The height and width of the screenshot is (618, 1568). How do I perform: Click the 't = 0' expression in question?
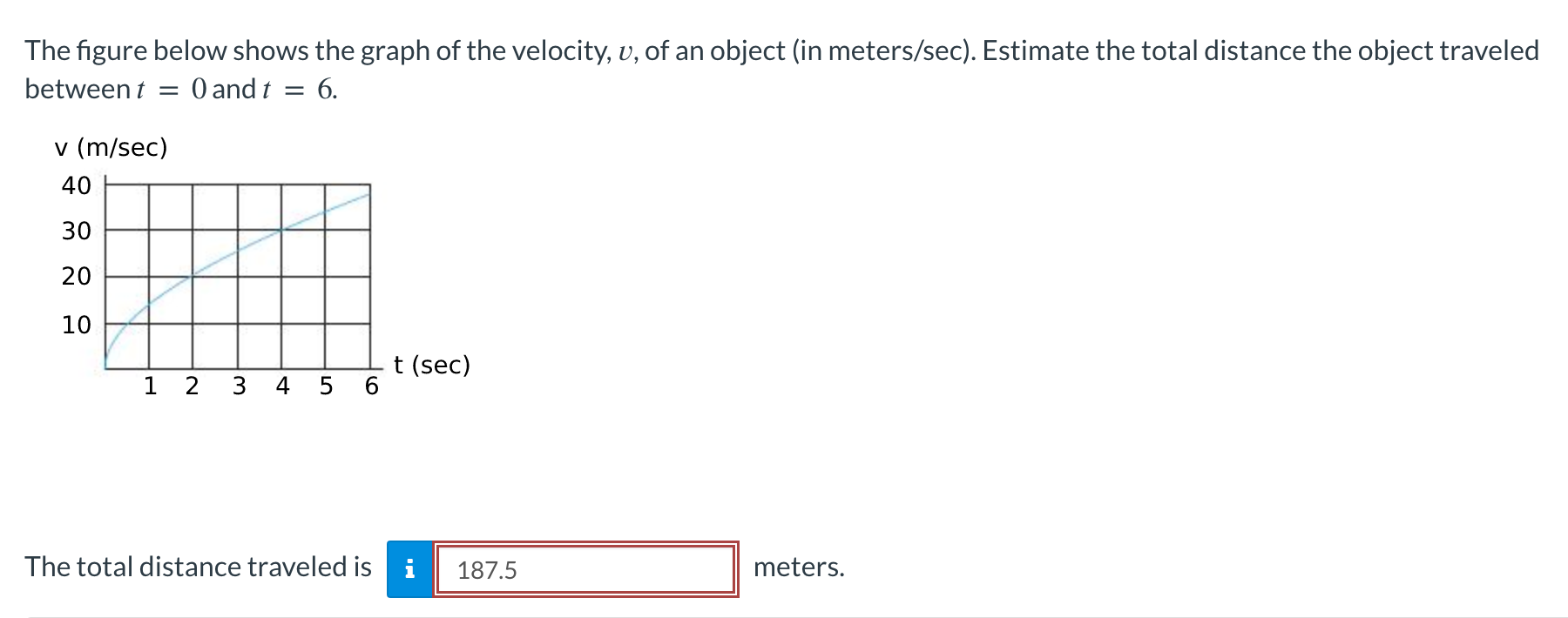pyautogui.click(x=172, y=89)
